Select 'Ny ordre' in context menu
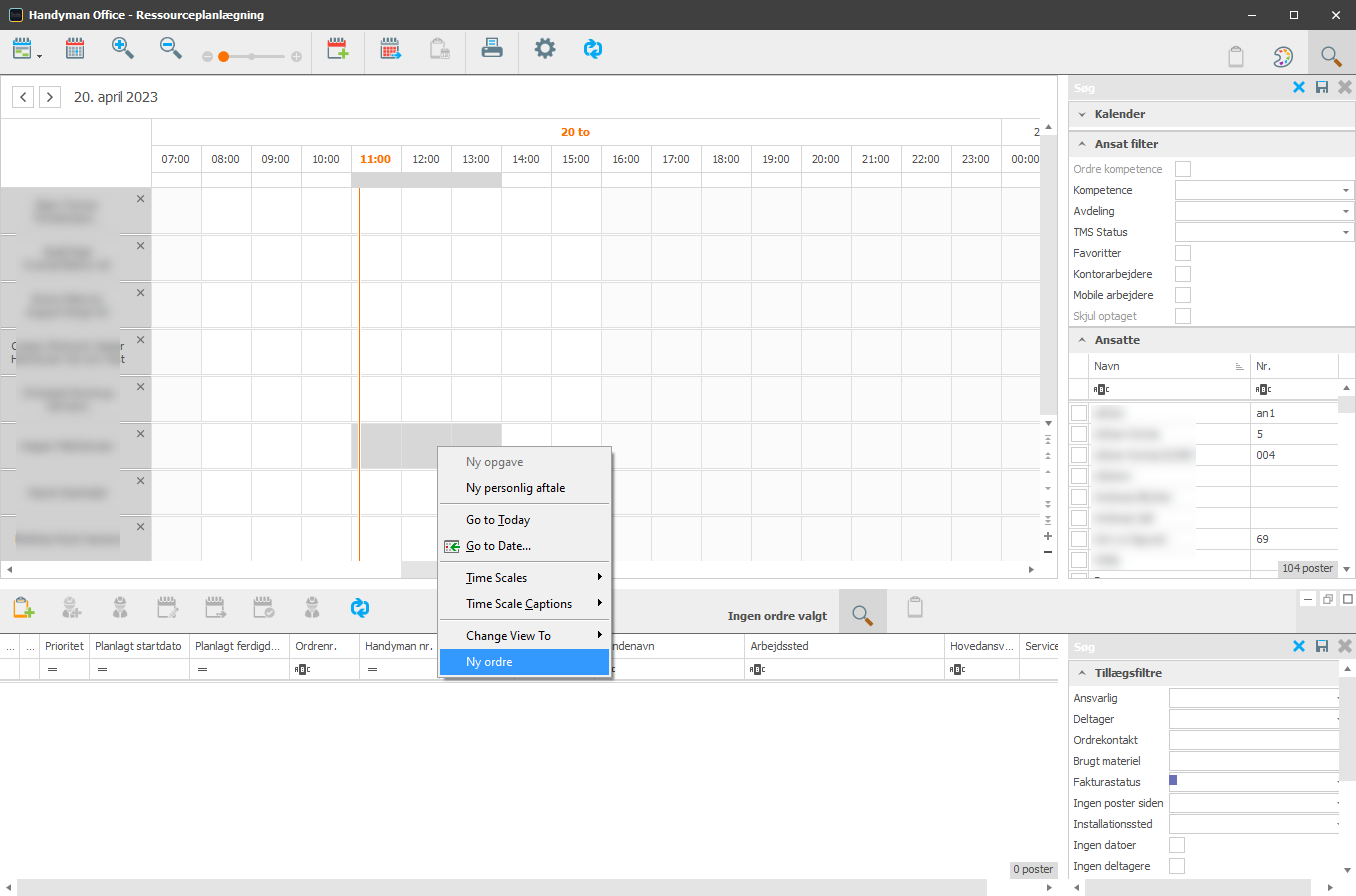Screen dimensions: 1356x896 pos(525,662)
